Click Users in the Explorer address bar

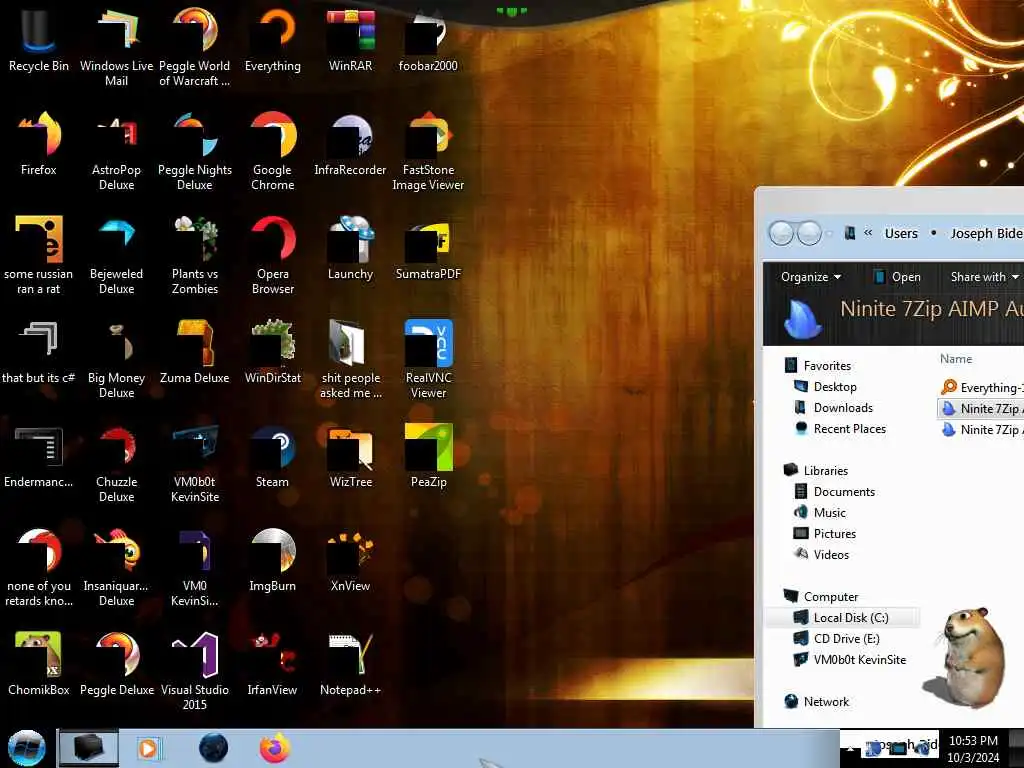(901, 233)
